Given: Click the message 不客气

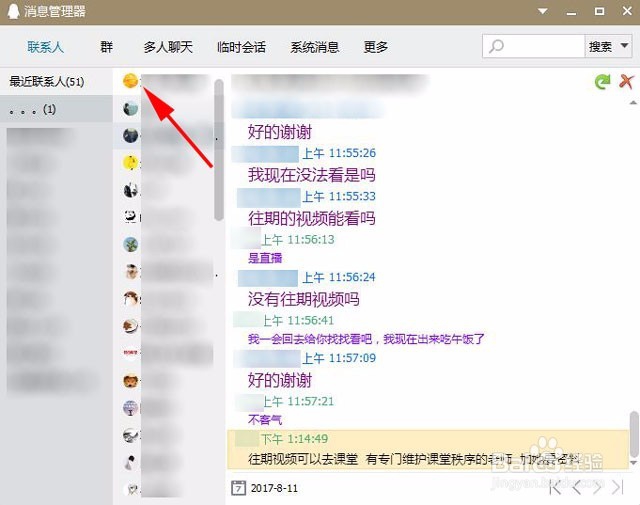Looking at the screenshot, I should pos(265,420).
